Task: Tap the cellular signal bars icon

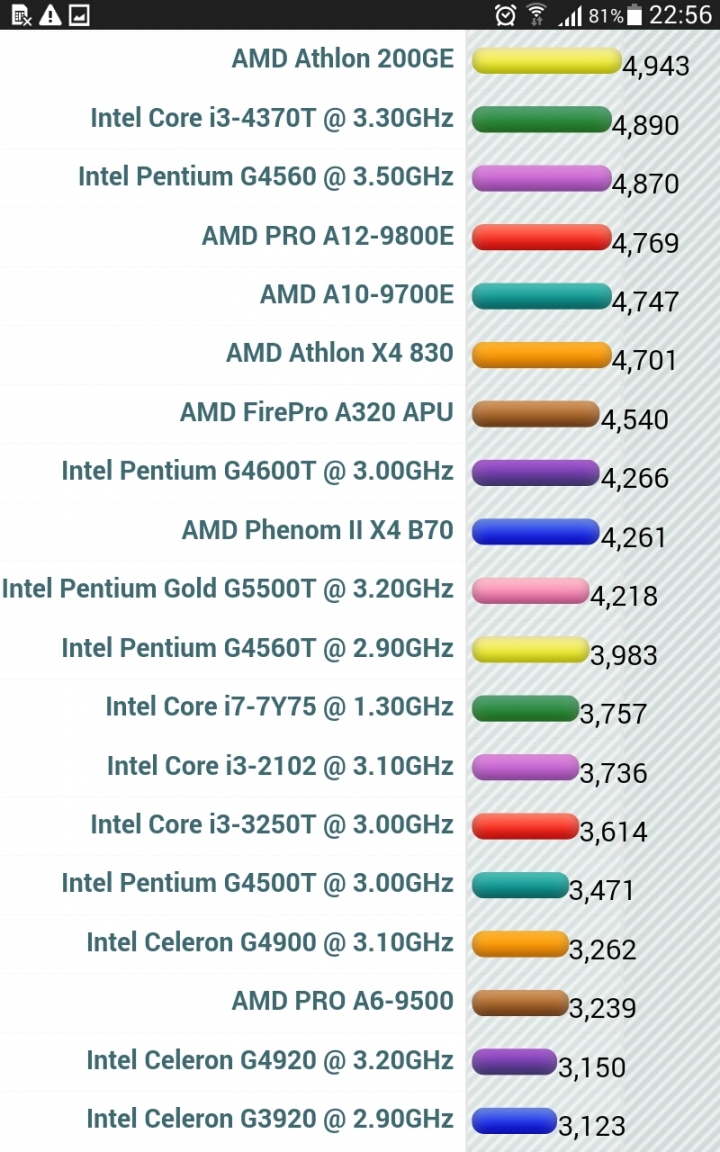Action: point(570,15)
